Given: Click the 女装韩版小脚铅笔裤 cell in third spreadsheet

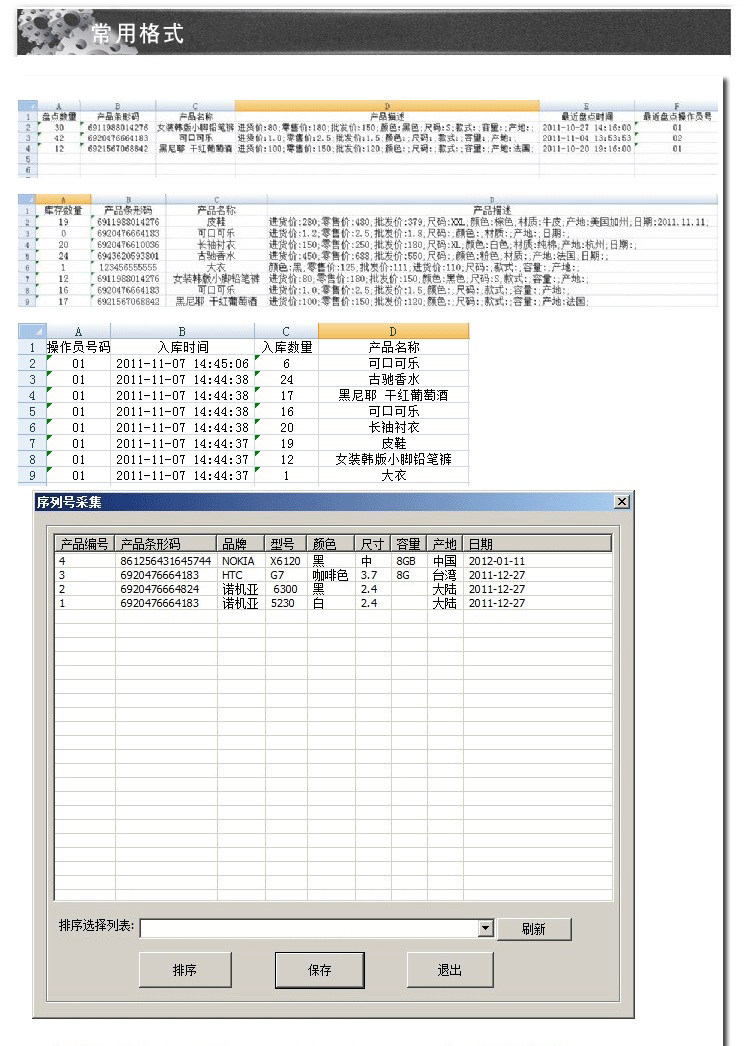Looking at the screenshot, I should 394,459.
